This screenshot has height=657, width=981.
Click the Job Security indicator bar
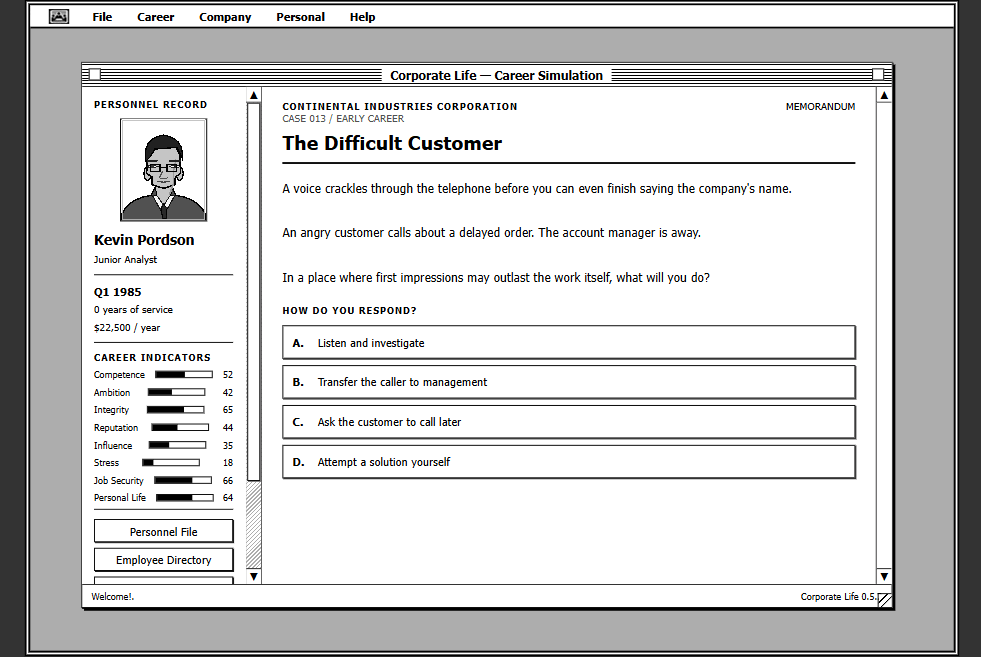tap(183, 481)
